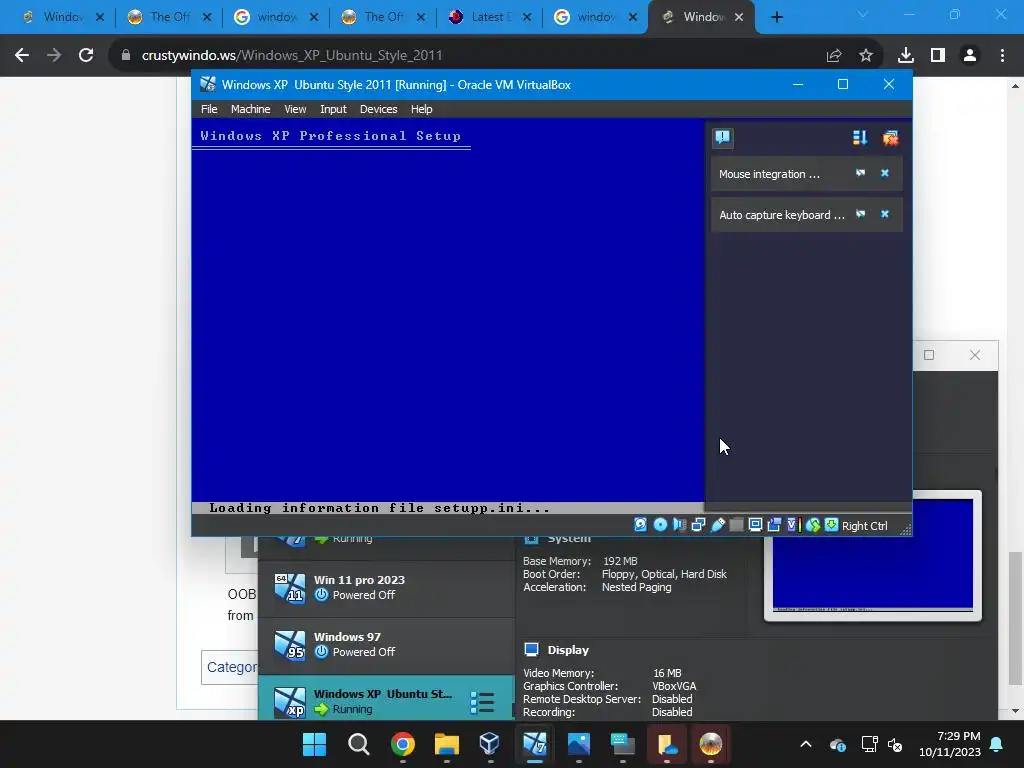Click the VirtualBox cube icon in taskbar
The height and width of the screenshot is (768, 1024).
[489, 744]
